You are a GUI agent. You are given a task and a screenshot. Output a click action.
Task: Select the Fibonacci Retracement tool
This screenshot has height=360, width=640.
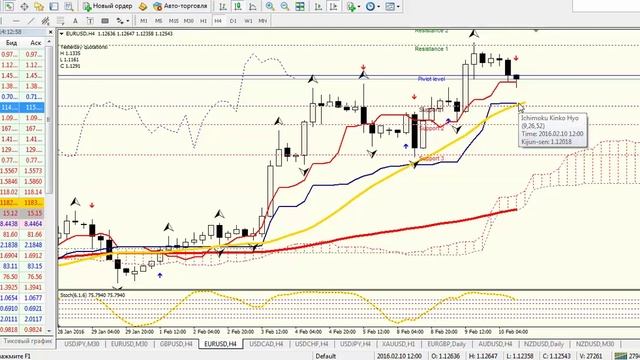tap(60, 21)
